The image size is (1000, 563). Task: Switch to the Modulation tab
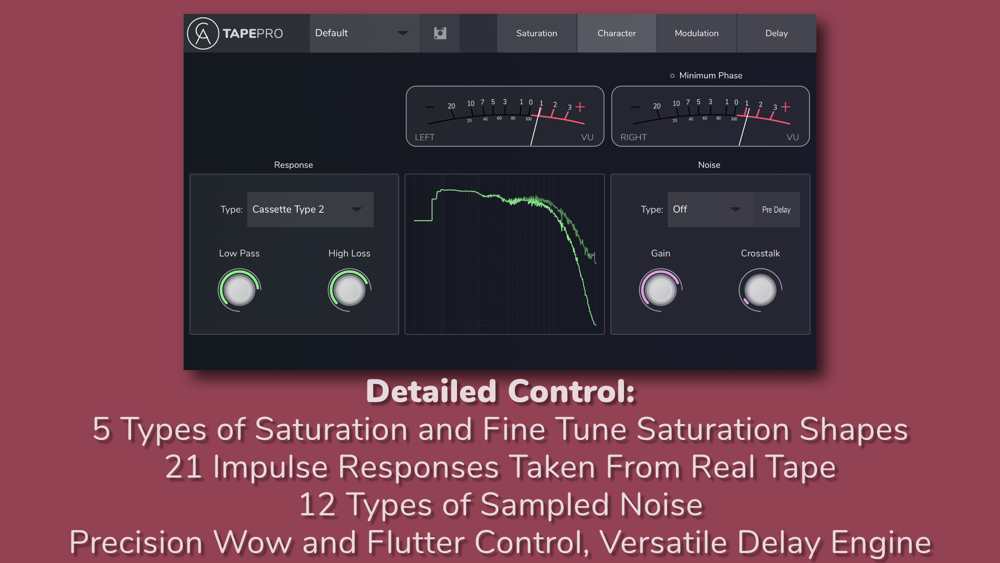pos(696,33)
